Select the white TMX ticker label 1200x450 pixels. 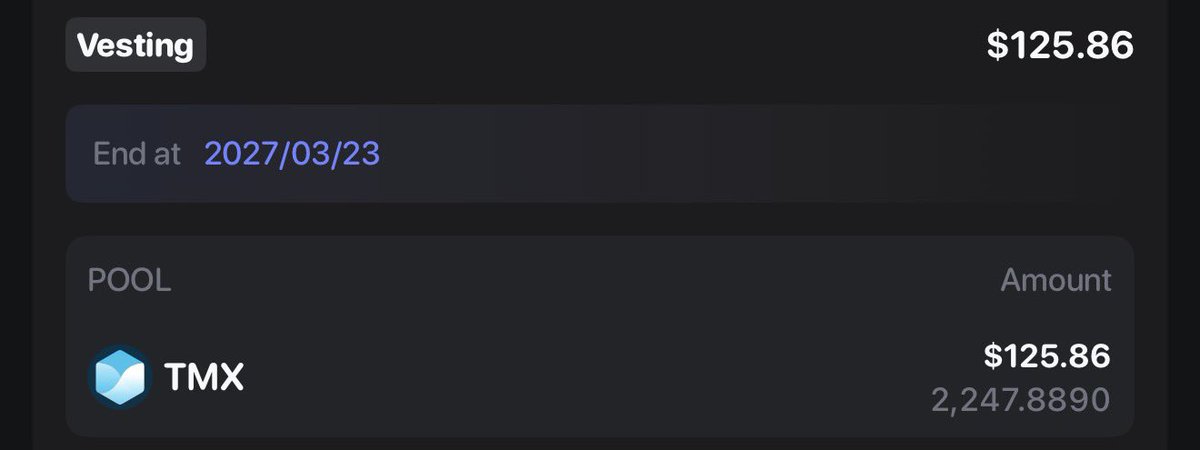(204, 378)
